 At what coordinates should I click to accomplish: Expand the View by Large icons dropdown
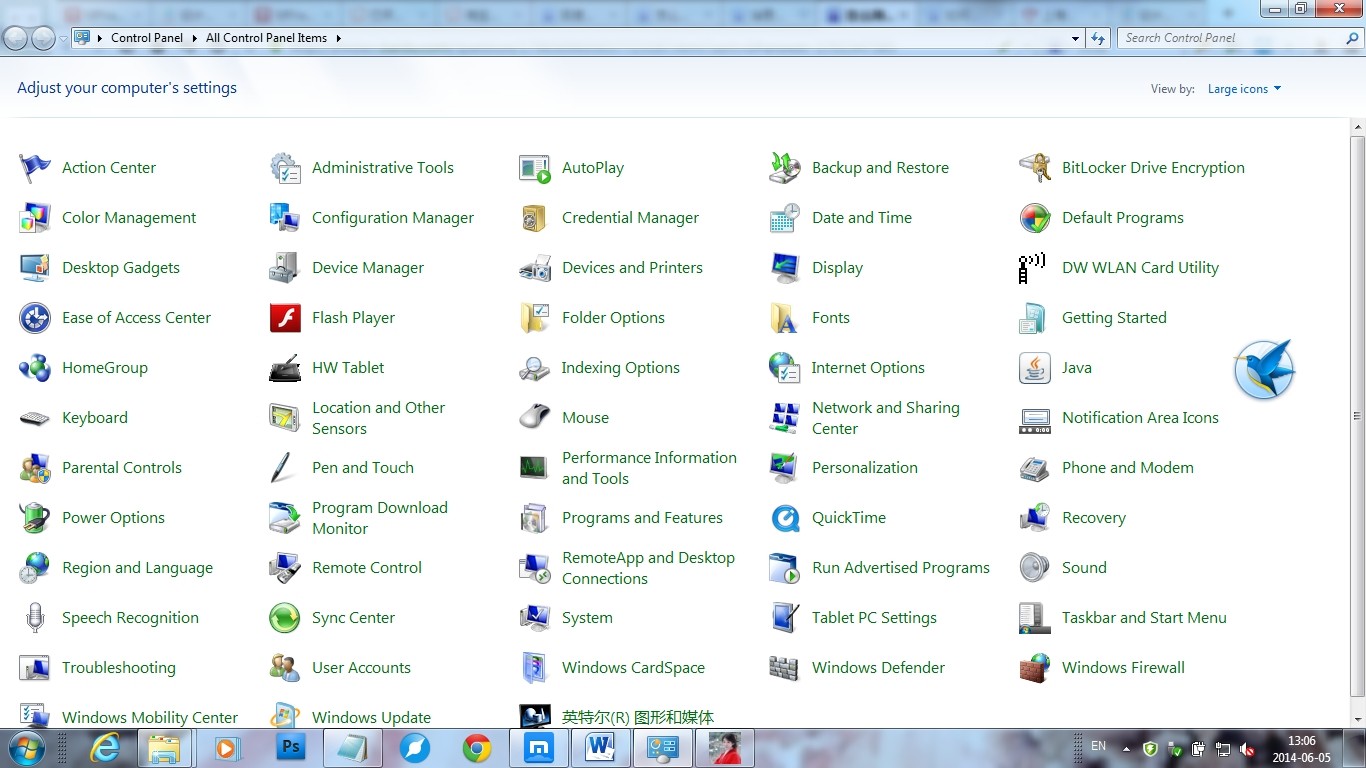pos(1244,89)
